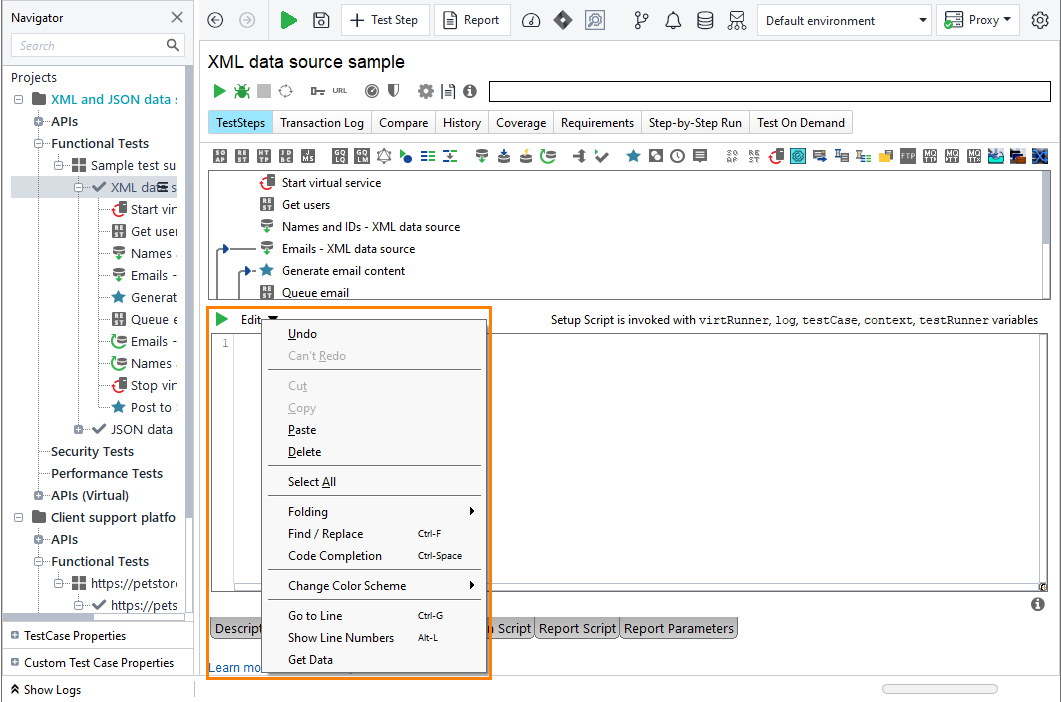
Task: Add a Script step via the star icon
Action: (x=633, y=156)
